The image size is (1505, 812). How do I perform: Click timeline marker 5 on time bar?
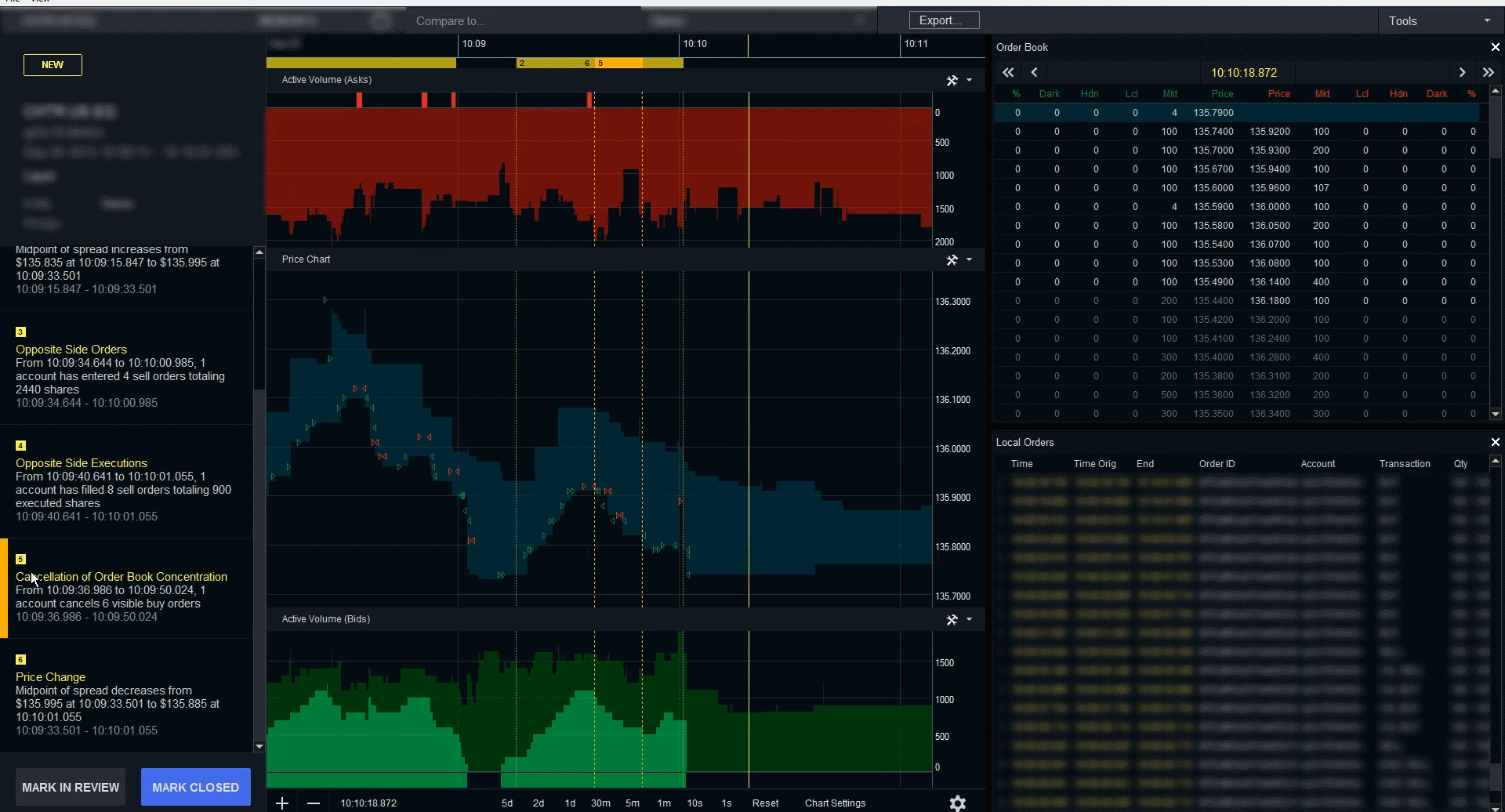tap(600, 63)
